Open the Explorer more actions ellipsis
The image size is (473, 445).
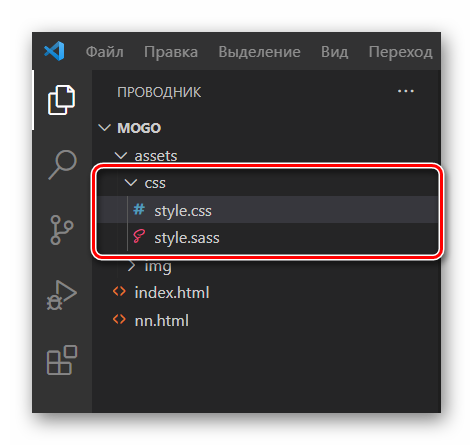(x=406, y=91)
